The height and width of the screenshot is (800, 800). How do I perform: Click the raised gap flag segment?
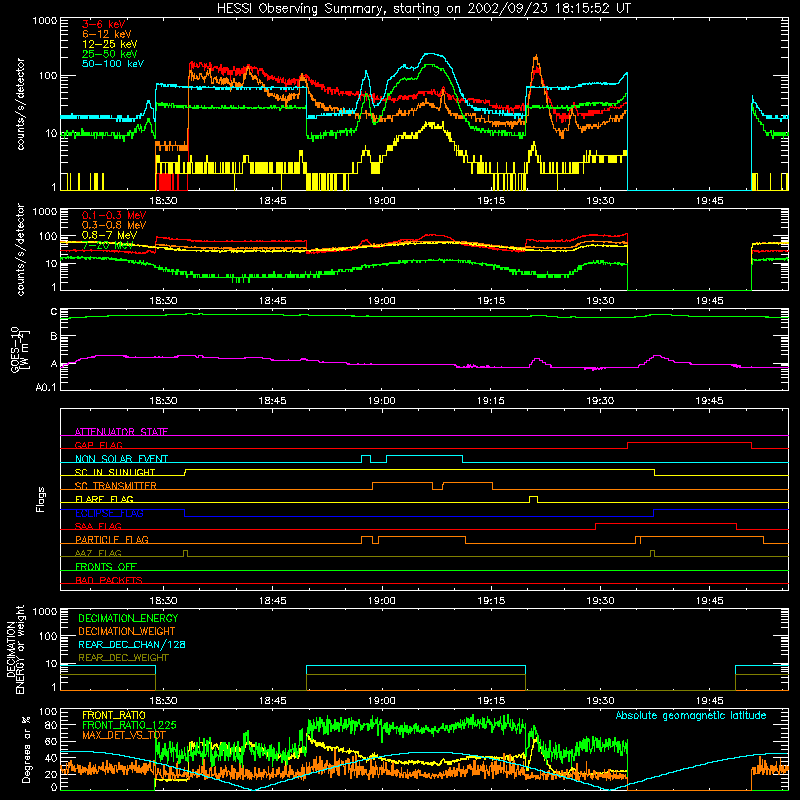(x=689, y=445)
